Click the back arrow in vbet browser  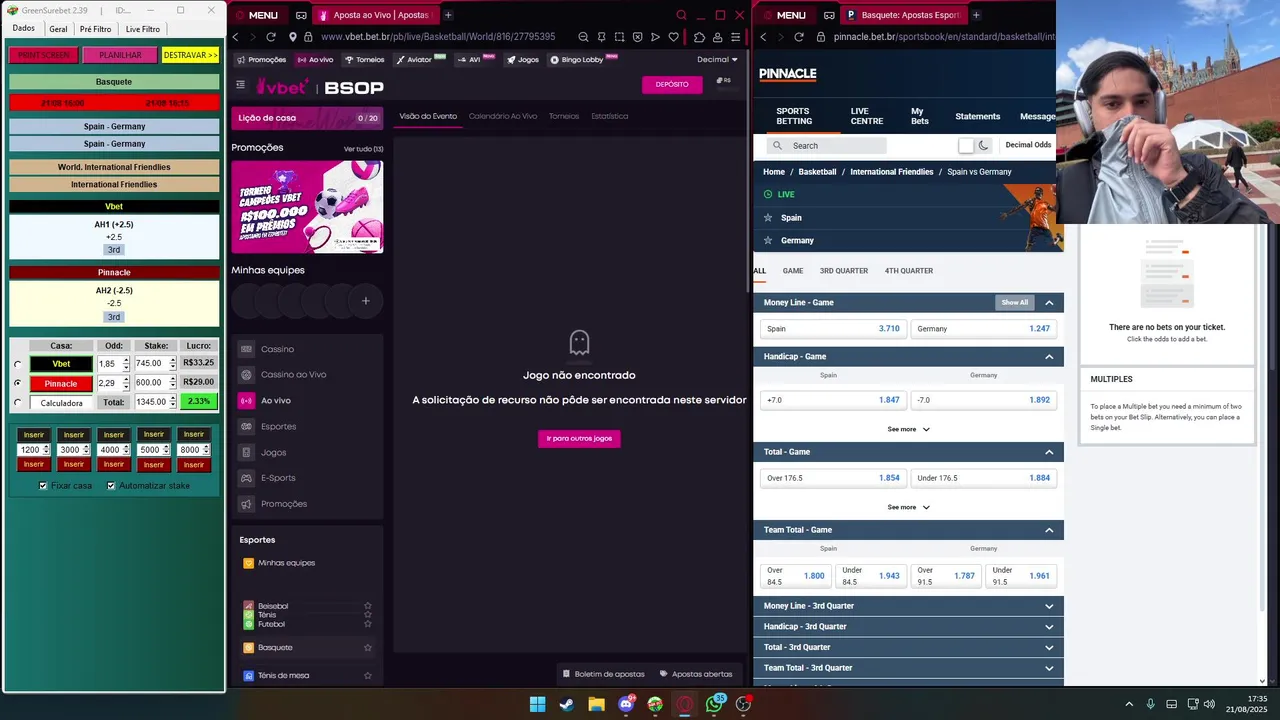click(235, 37)
